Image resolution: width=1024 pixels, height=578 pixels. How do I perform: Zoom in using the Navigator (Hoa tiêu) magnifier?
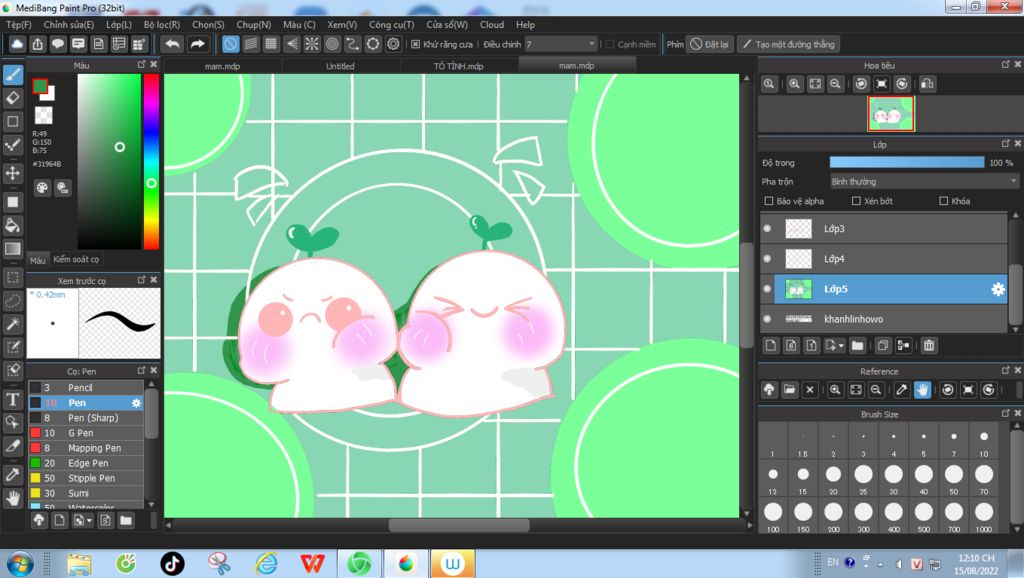click(794, 85)
